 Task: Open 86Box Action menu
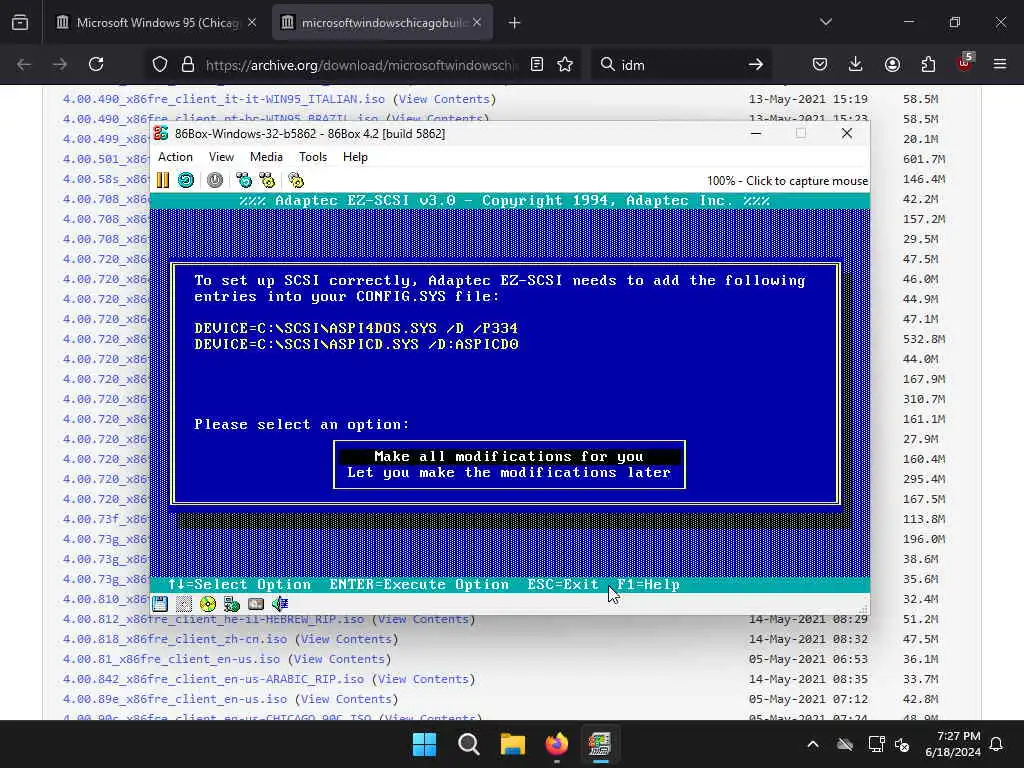click(x=175, y=157)
